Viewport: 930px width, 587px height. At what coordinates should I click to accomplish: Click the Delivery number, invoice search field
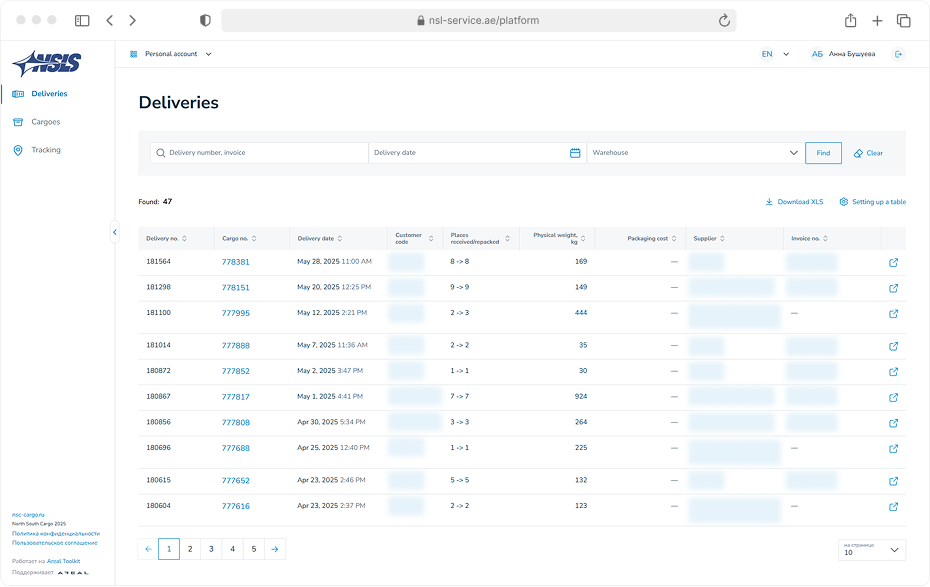(x=265, y=153)
